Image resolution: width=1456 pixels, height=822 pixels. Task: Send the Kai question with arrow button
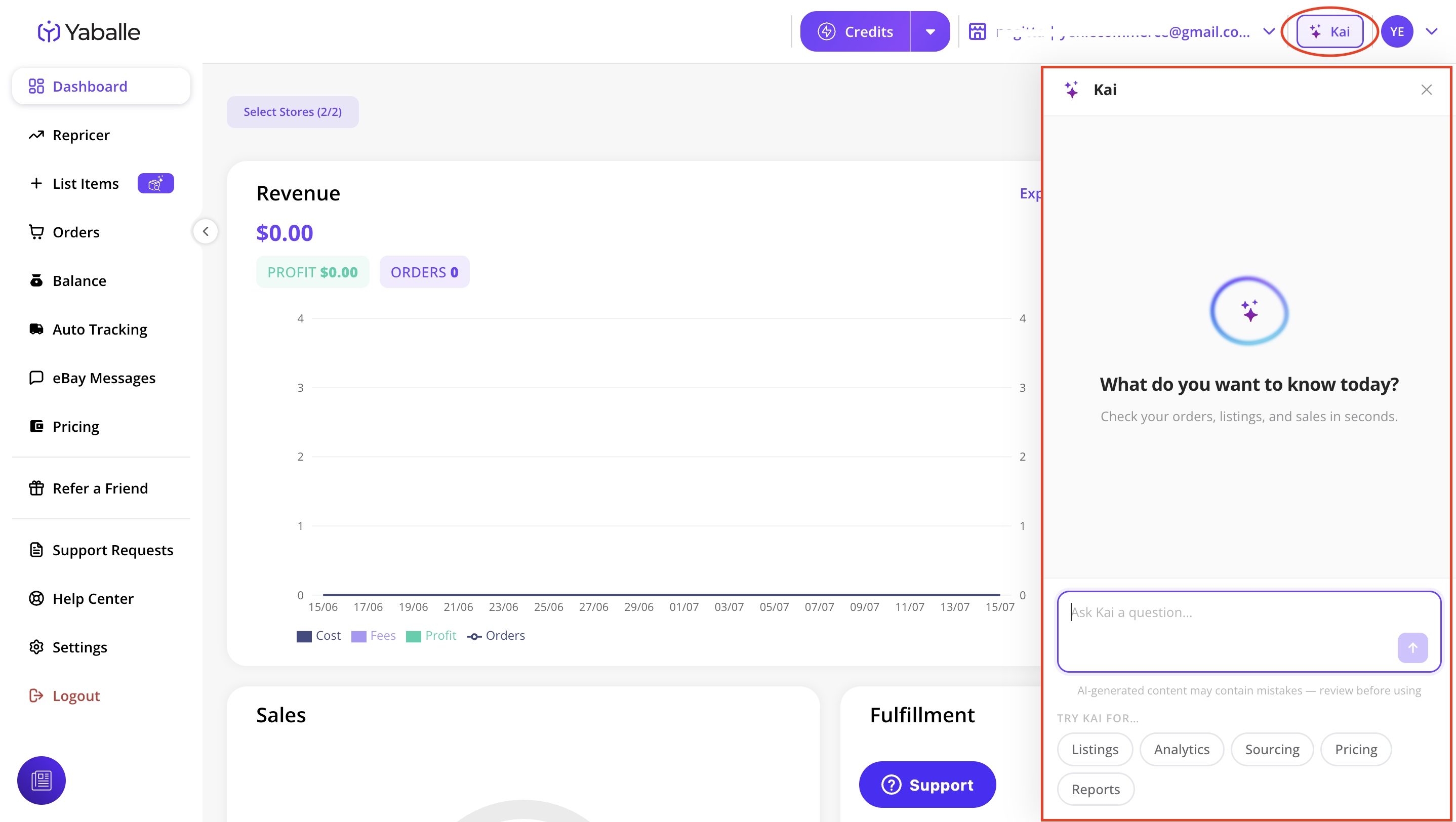1412,647
